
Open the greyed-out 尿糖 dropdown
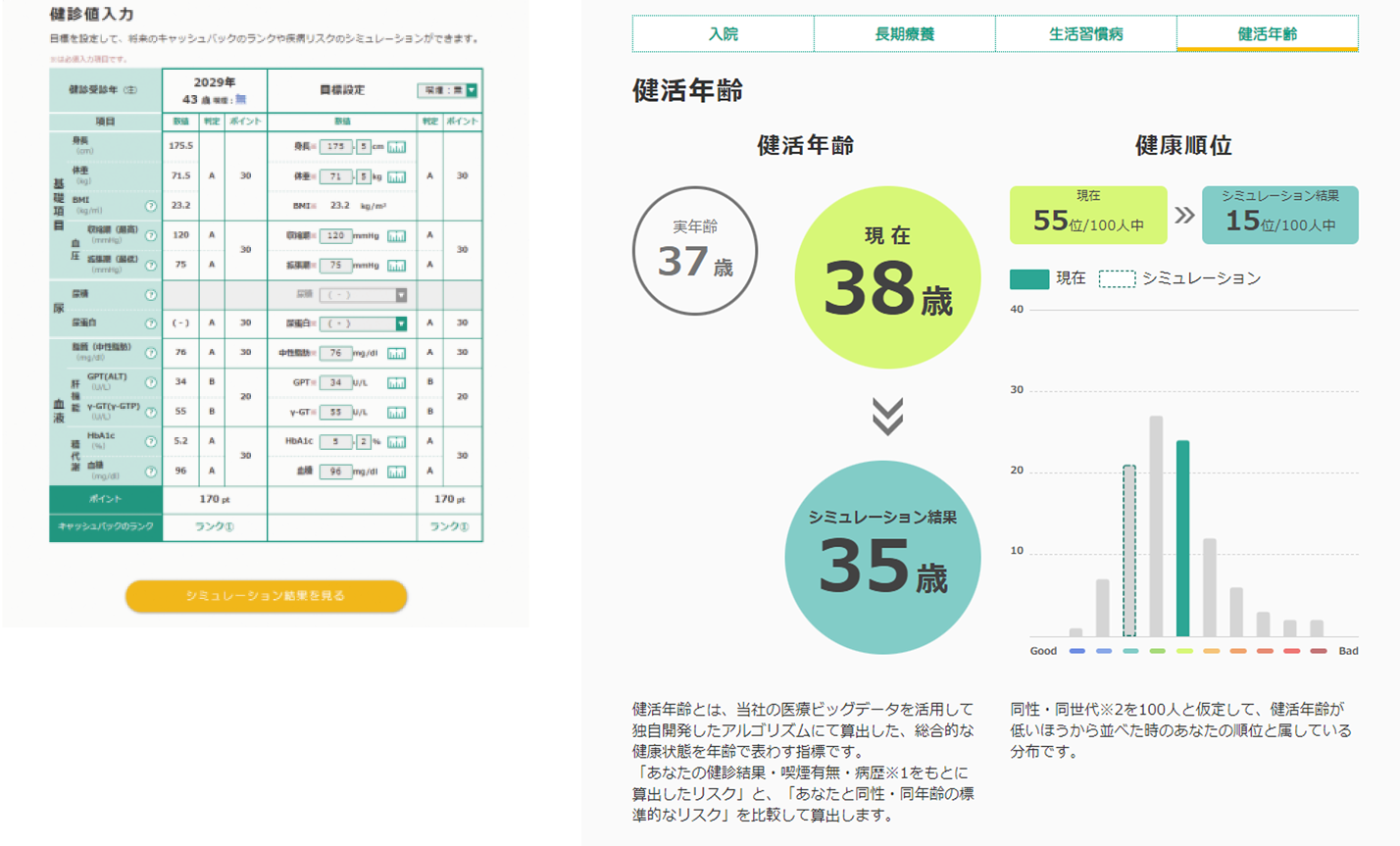[x=364, y=295]
